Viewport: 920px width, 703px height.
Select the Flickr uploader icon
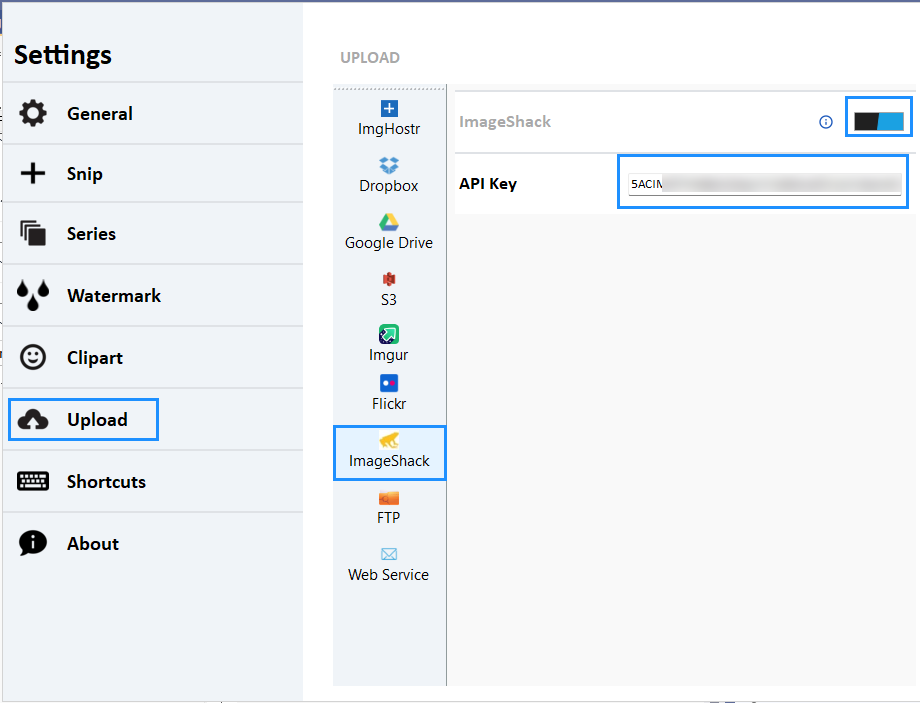pos(389,383)
